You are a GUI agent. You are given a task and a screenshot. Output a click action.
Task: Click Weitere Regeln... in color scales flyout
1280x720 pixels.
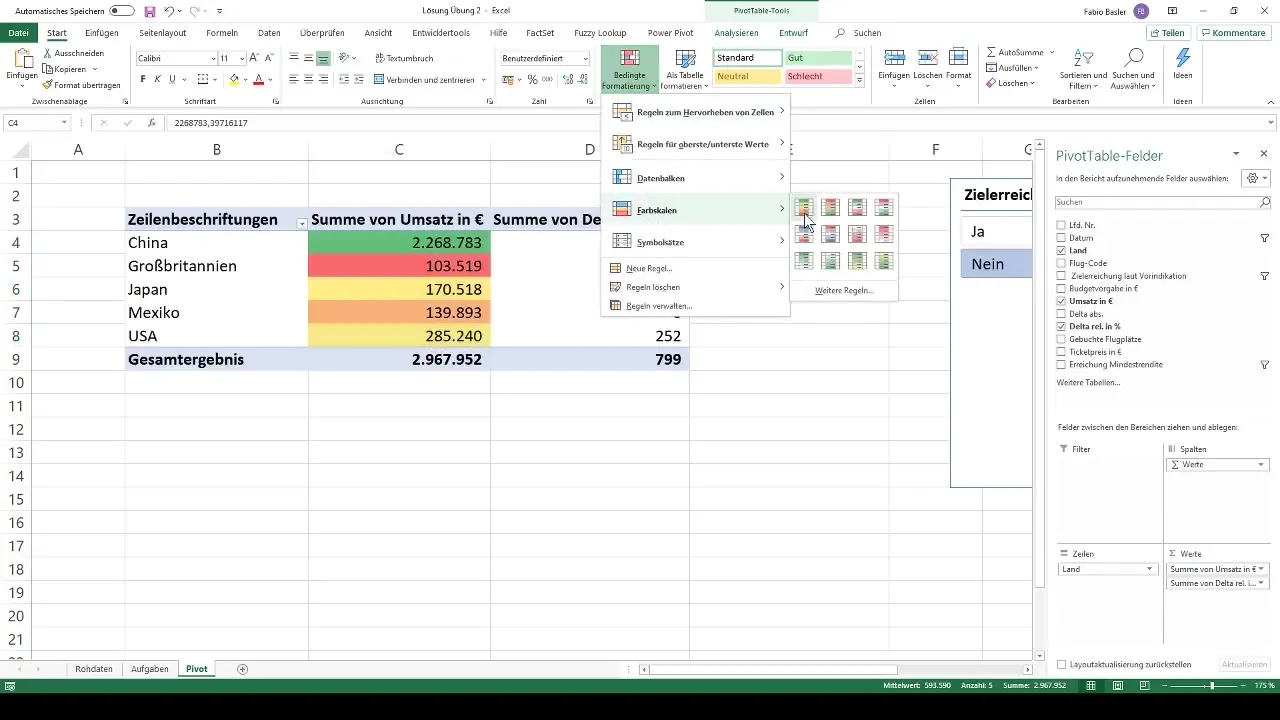pyautogui.click(x=844, y=291)
